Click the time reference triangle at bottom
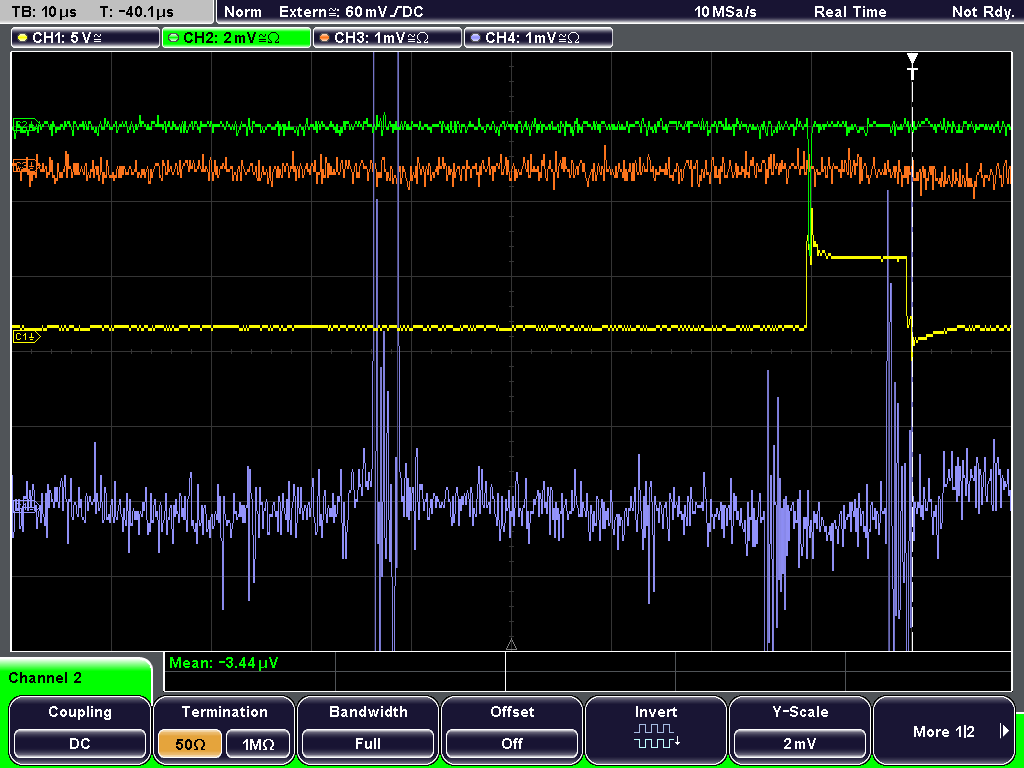This screenshot has height=768, width=1024. [511, 645]
